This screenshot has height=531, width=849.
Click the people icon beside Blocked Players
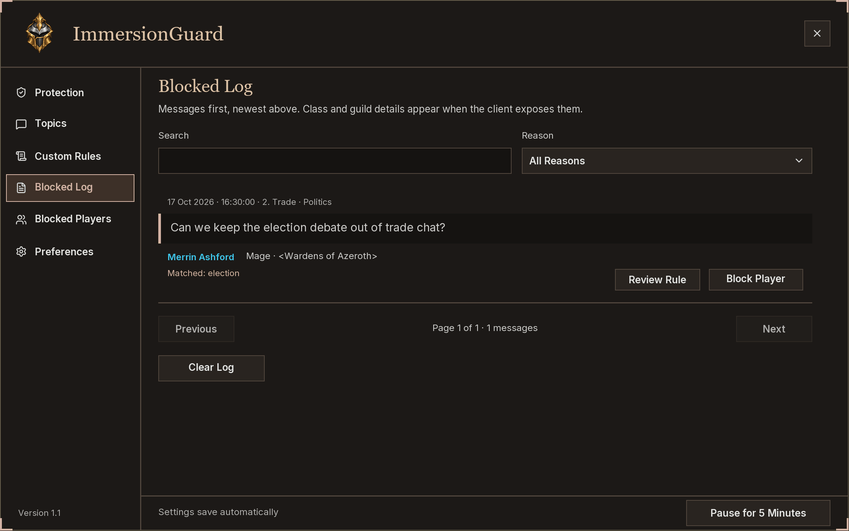pos(21,219)
